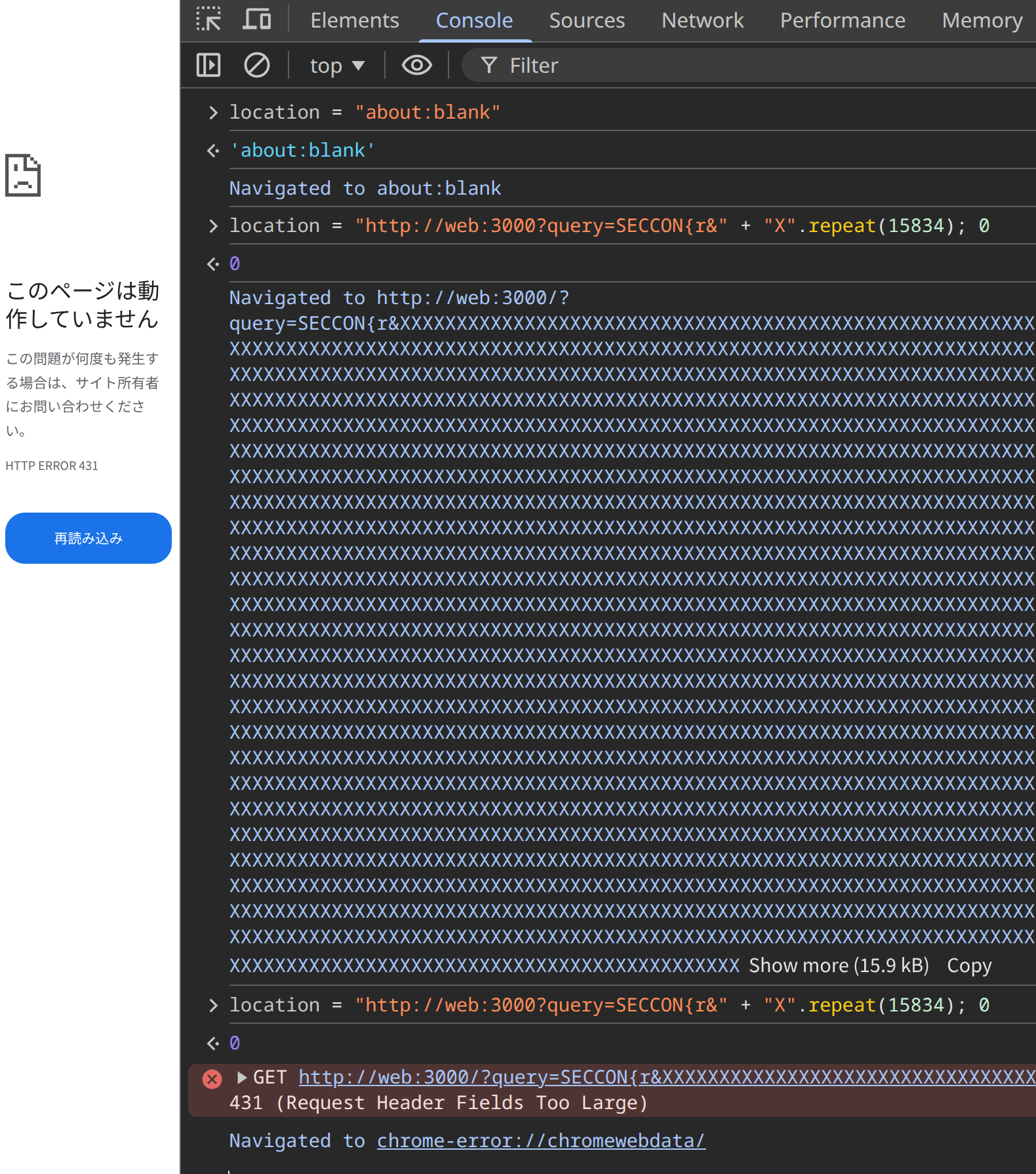Open the top context dropdown

click(x=336, y=66)
